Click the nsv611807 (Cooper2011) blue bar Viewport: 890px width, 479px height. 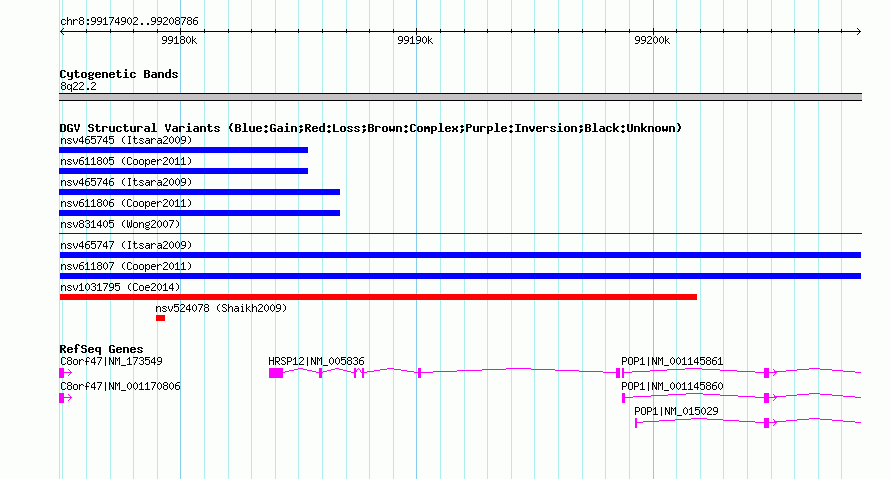tap(460, 276)
